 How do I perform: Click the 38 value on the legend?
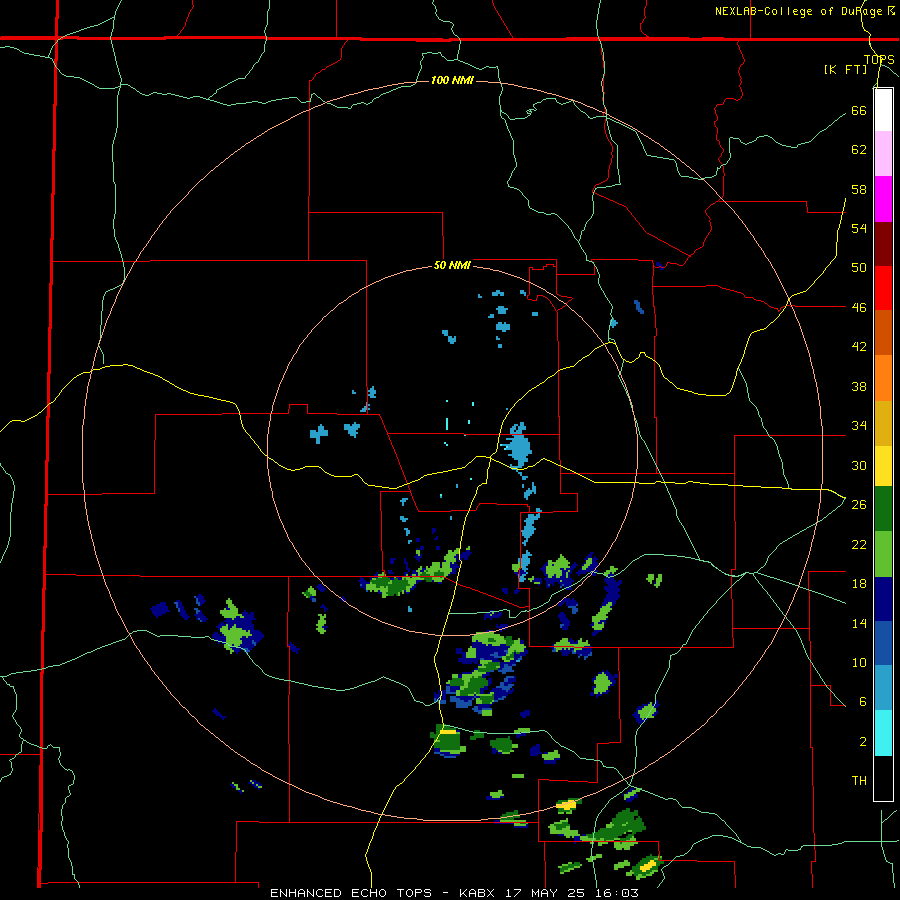859,386
